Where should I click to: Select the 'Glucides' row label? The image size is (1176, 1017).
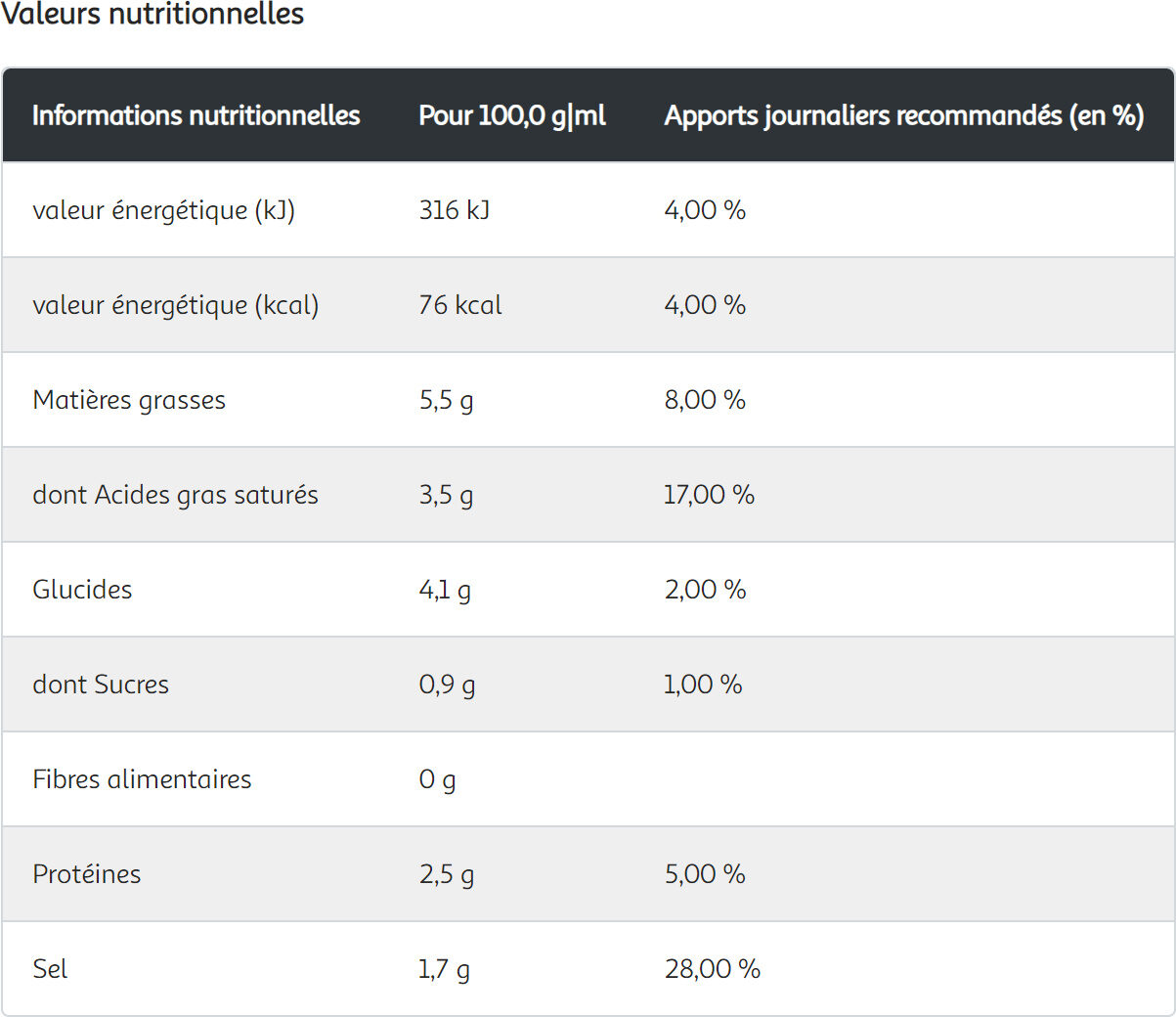[x=82, y=590]
